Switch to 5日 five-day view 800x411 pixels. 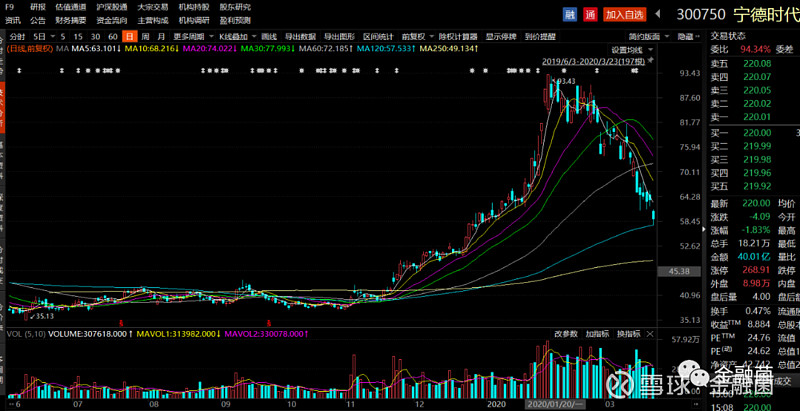click(x=39, y=37)
